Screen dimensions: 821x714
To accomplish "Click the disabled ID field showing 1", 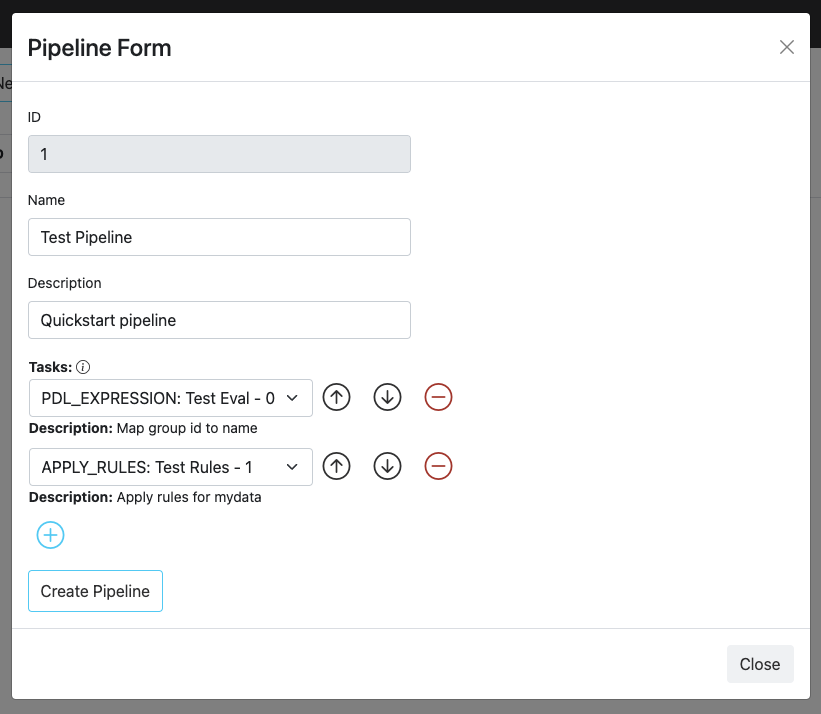I will pos(219,154).
